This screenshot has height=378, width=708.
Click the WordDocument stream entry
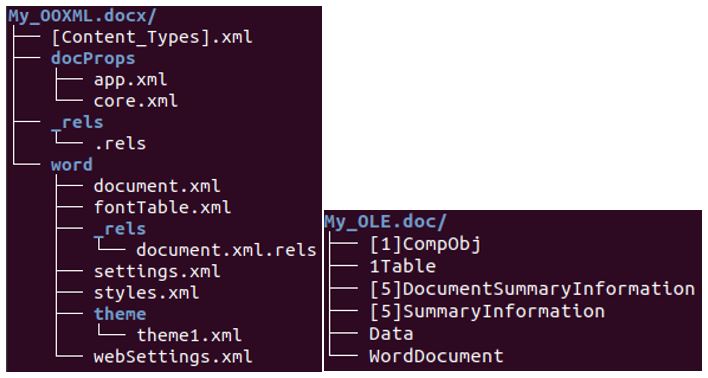point(436,356)
